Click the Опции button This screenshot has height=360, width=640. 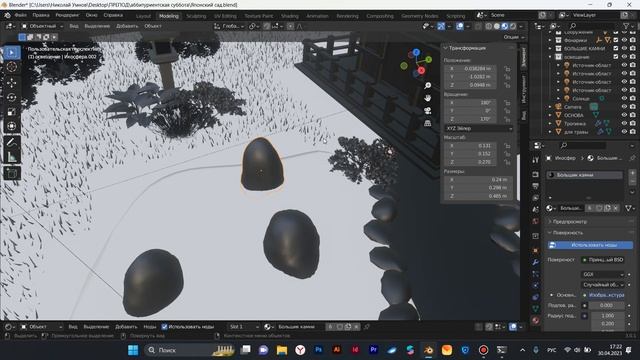tap(513, 37)
